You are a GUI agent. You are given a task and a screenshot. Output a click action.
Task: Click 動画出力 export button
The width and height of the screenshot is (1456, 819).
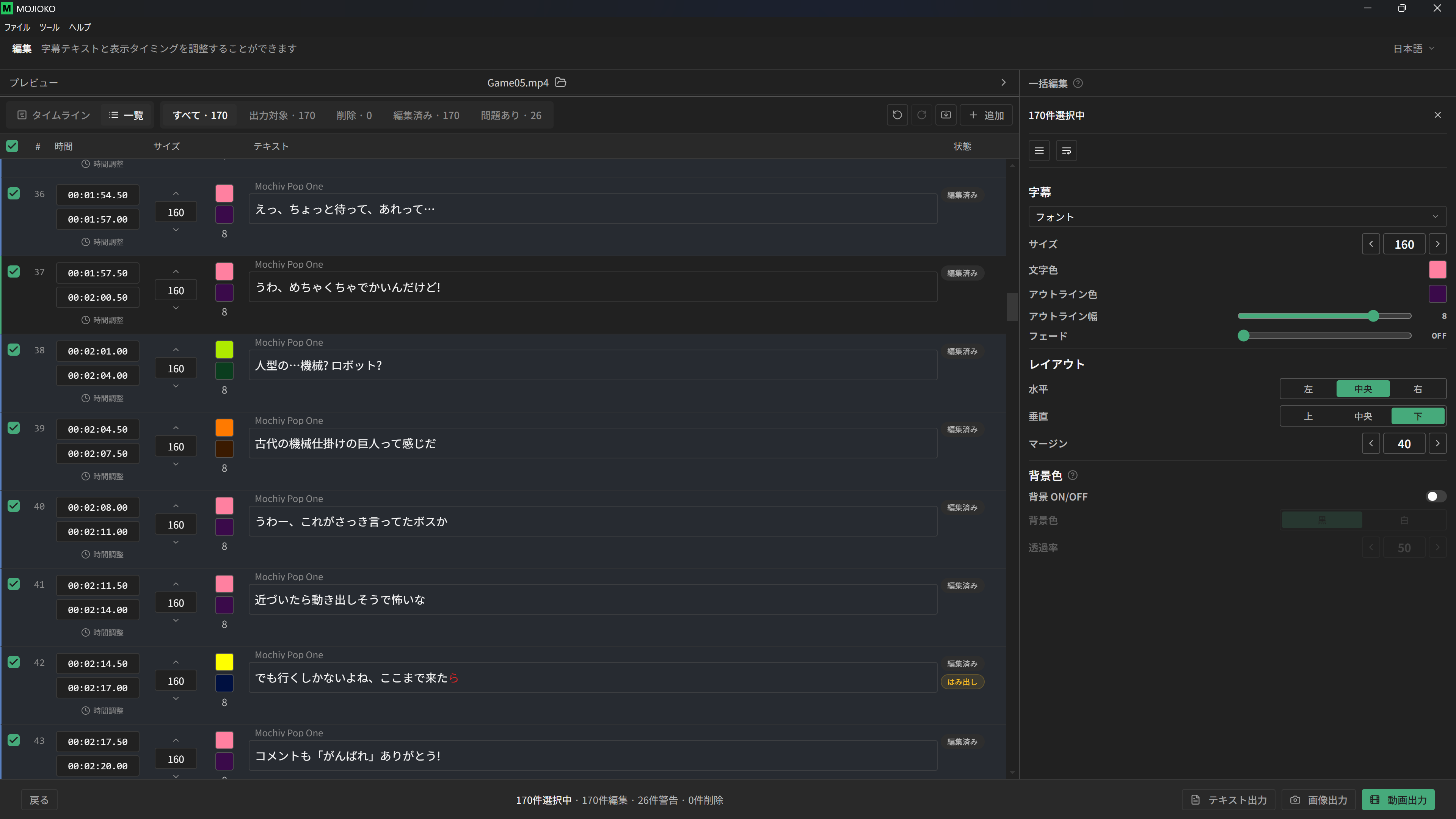click(x=1398, y=800)
